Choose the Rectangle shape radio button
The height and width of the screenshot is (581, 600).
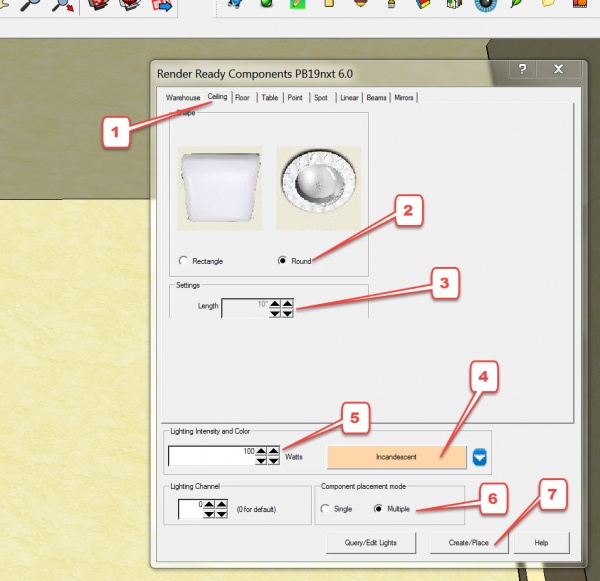(x=183, y=261)
